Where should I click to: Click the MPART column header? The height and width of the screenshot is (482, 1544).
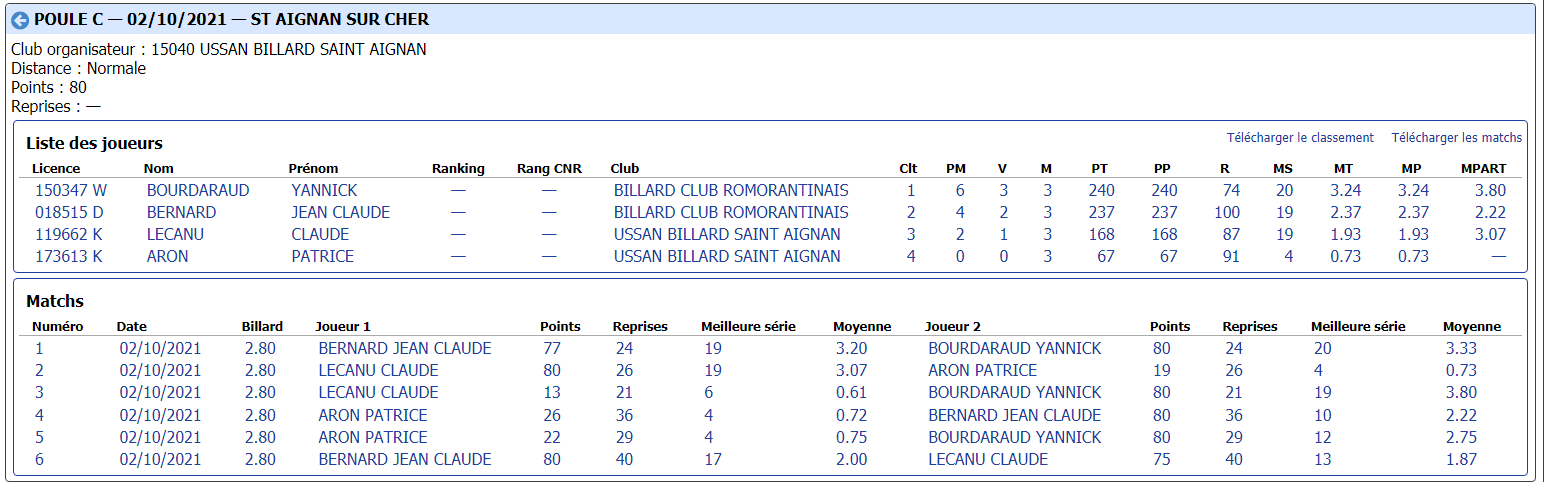click(x=1482, y=168)
